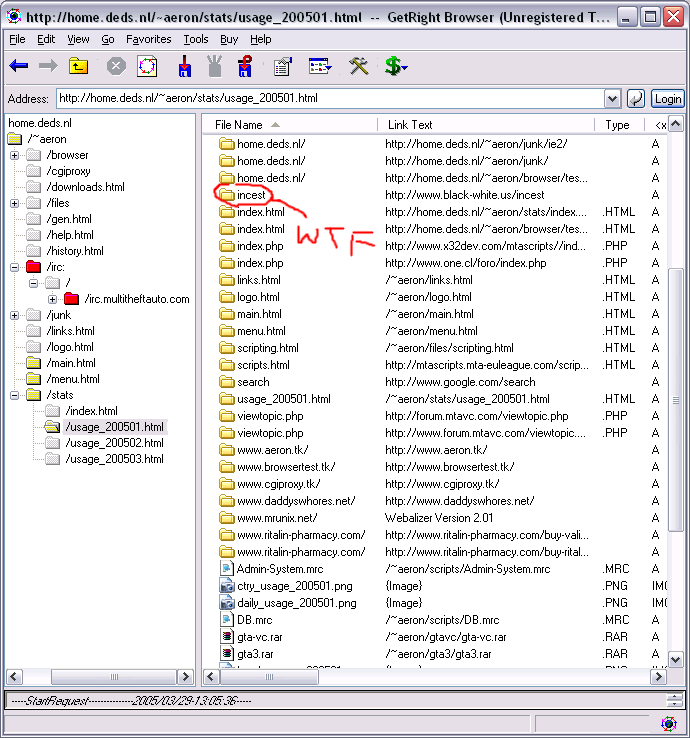690x738 pixels.
Task: Click the status log spinner arrows
Action: pos(674,700)
